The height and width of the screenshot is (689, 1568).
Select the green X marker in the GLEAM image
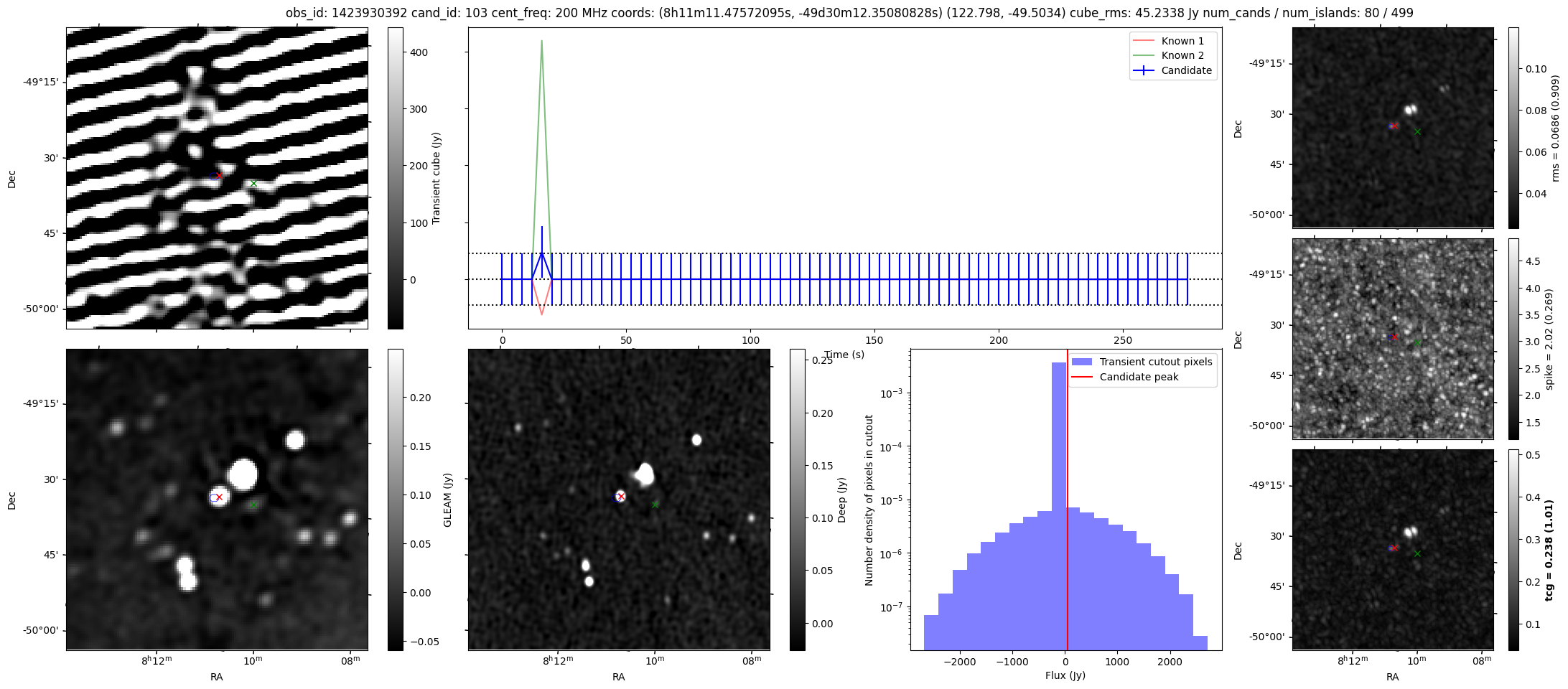(253, 505)
